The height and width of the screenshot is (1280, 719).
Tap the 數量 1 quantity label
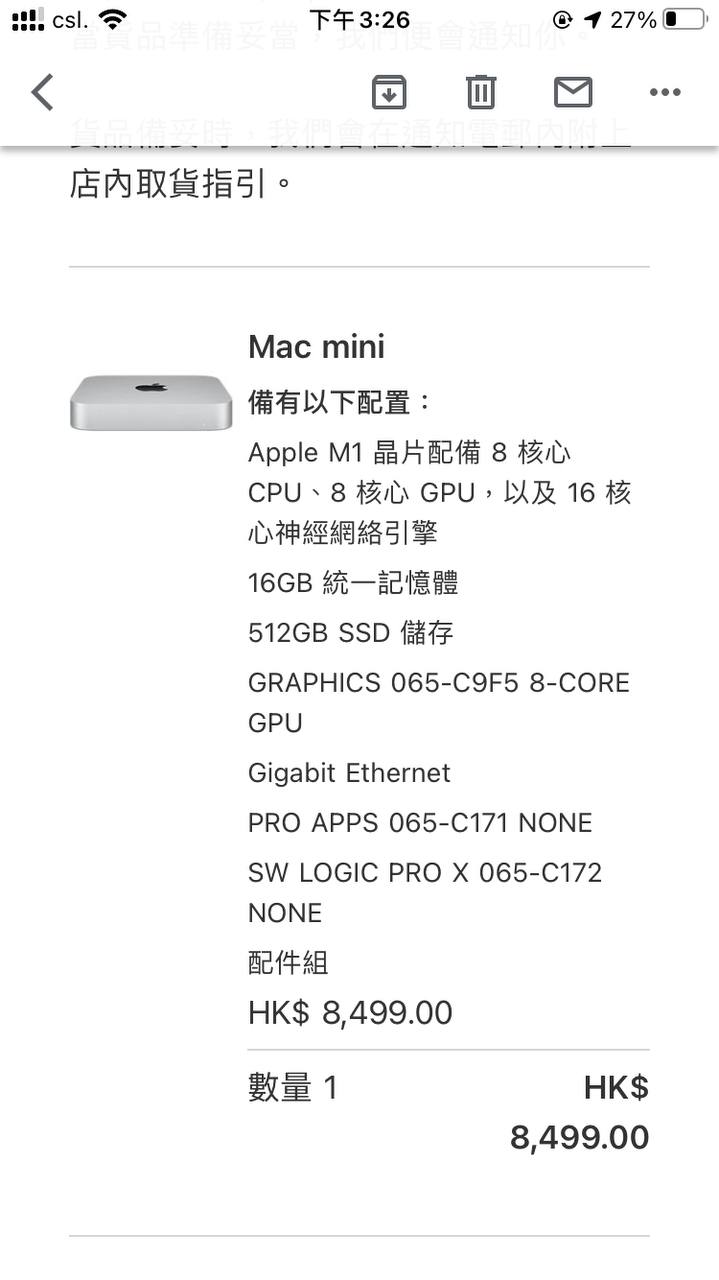click(x=293, y=1088)
